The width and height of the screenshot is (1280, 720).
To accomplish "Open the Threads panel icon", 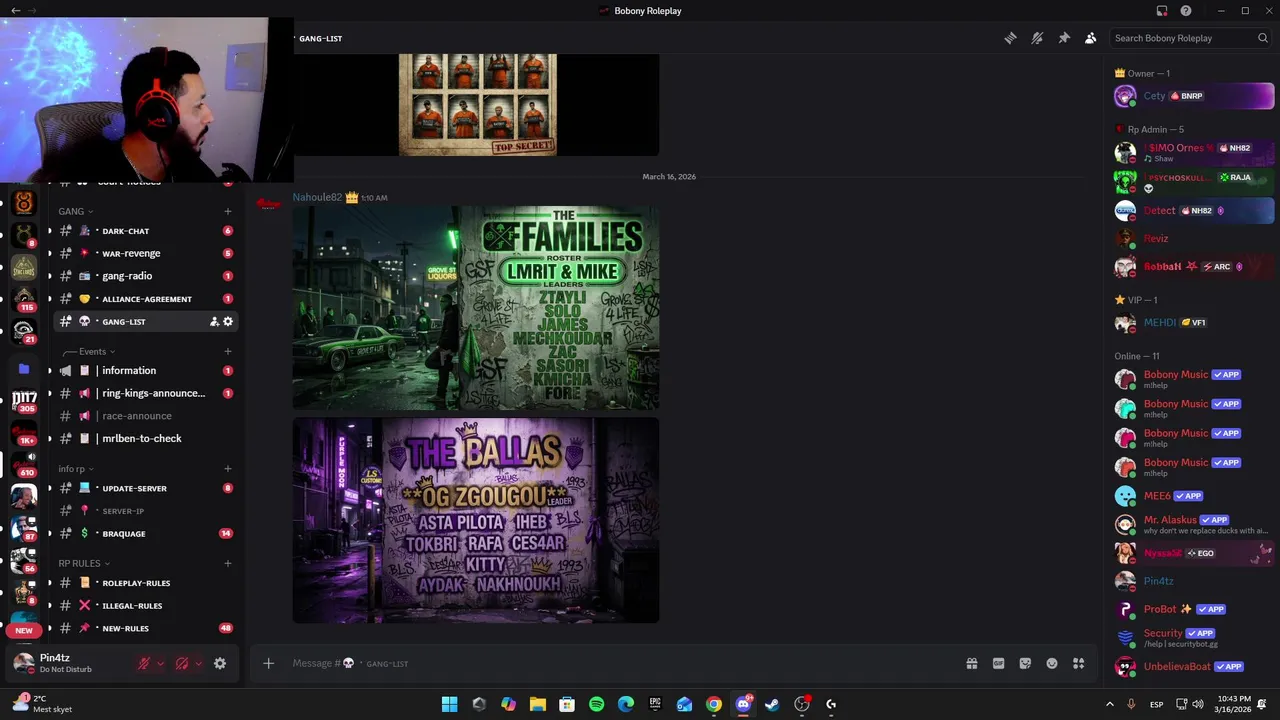I will tap(1010, 38).
